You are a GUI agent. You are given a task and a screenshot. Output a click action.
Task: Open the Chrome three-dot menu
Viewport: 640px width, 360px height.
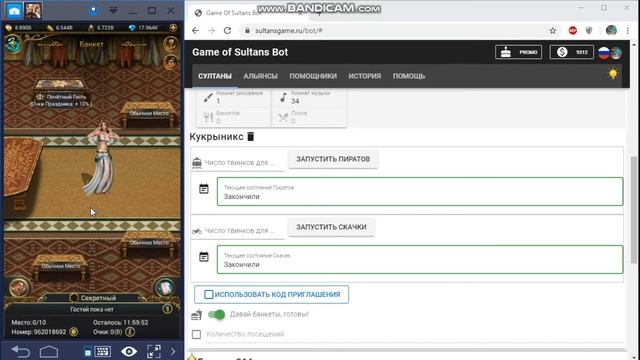[x=627, y=31]
